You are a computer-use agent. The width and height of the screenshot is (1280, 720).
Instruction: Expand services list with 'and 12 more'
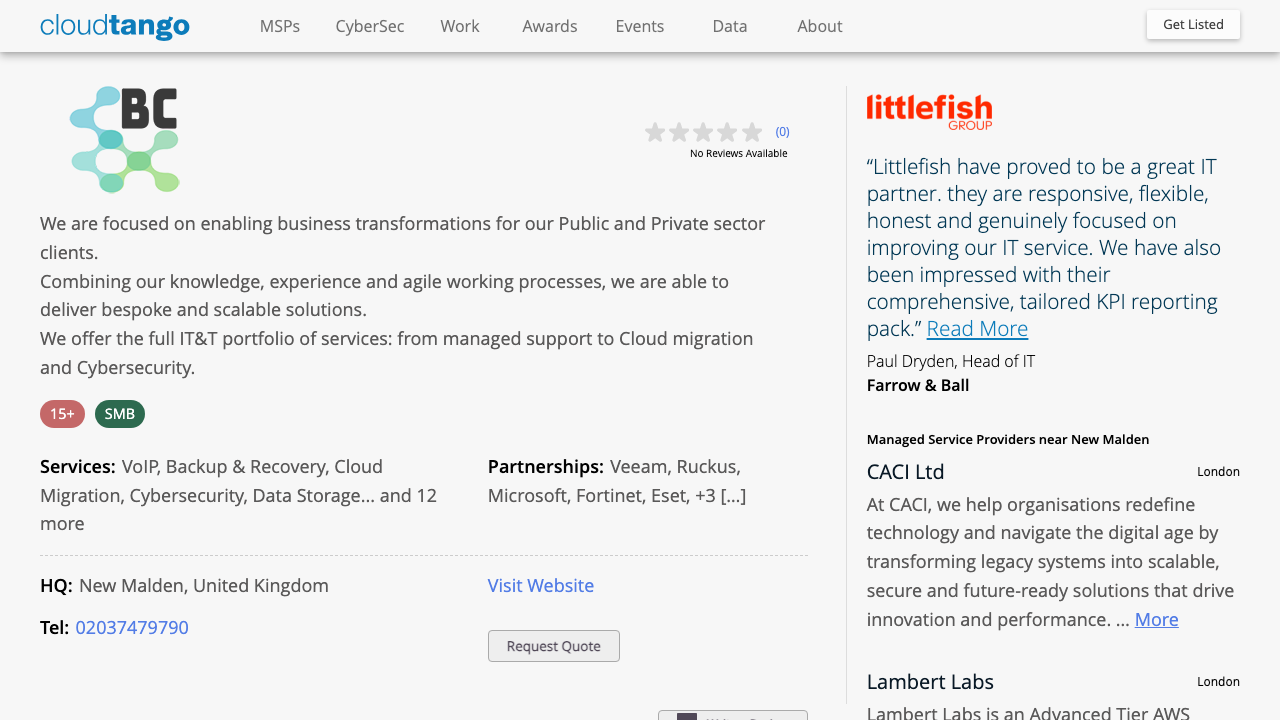408,495
